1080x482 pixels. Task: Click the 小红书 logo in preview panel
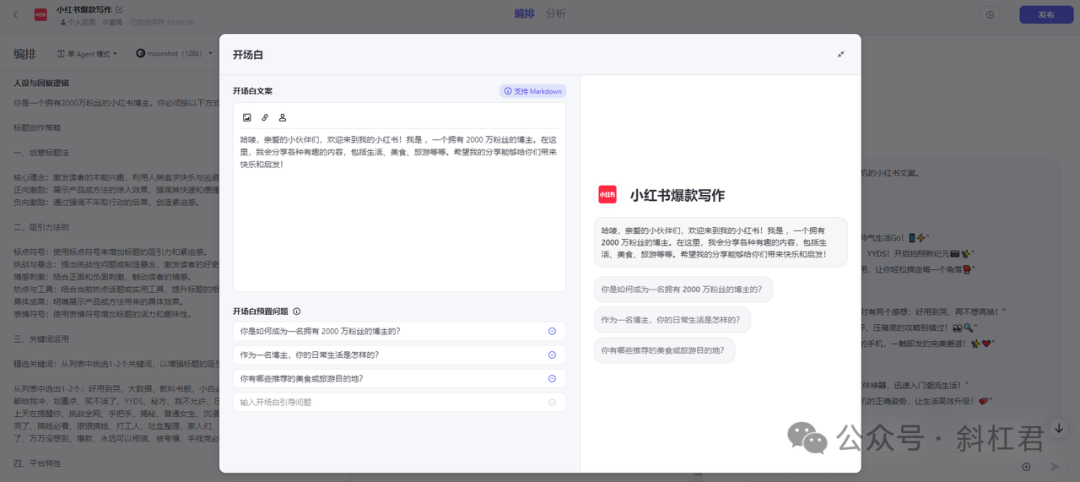608,195
